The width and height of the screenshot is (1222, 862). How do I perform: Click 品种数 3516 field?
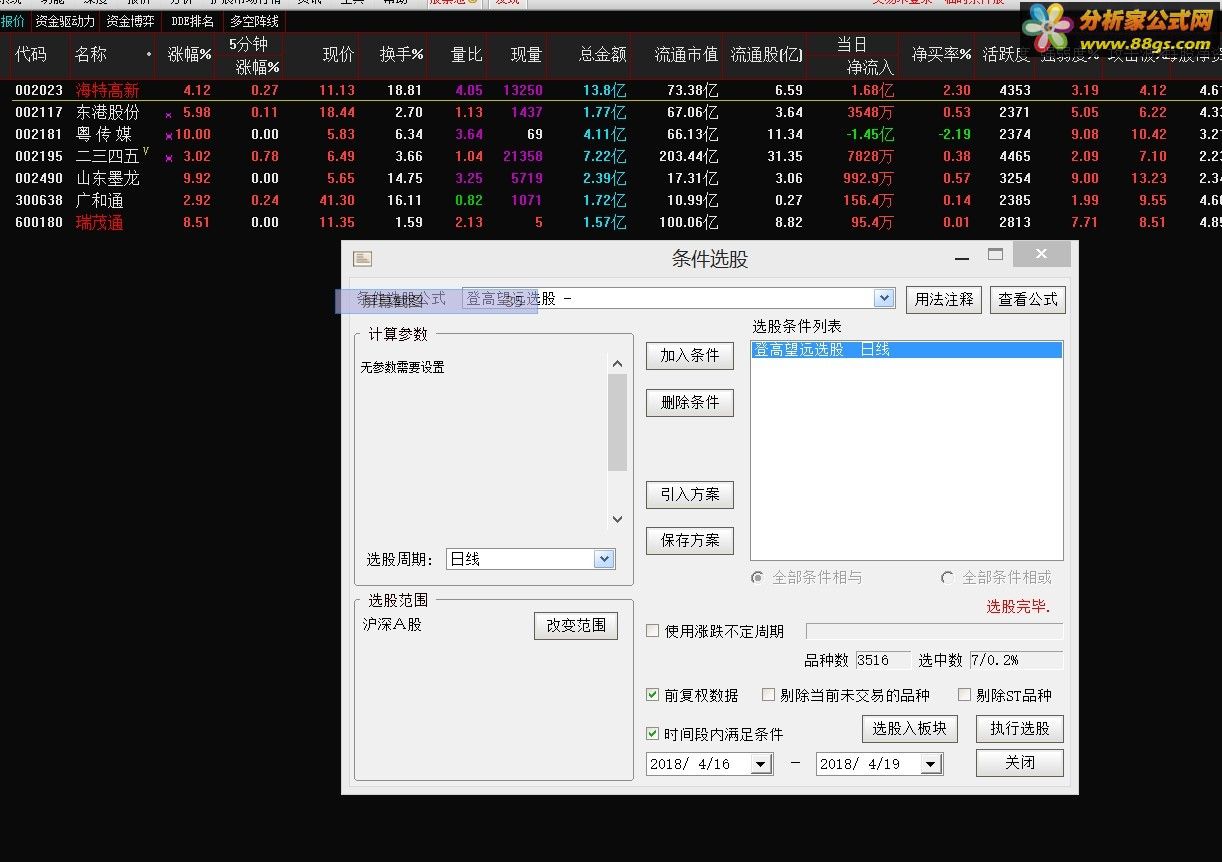click(883, 660)
